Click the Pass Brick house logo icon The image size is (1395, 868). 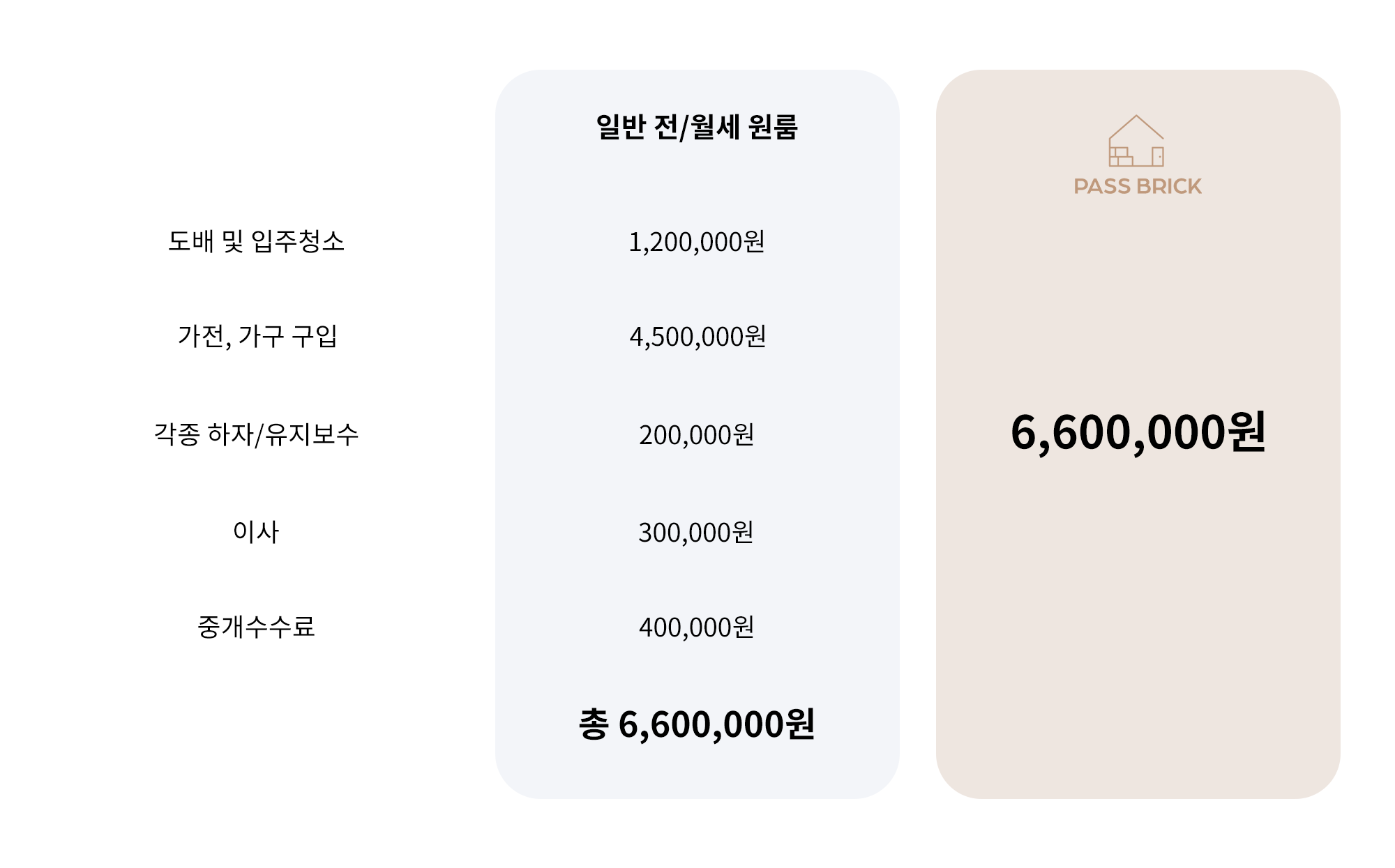point(1136,142)
